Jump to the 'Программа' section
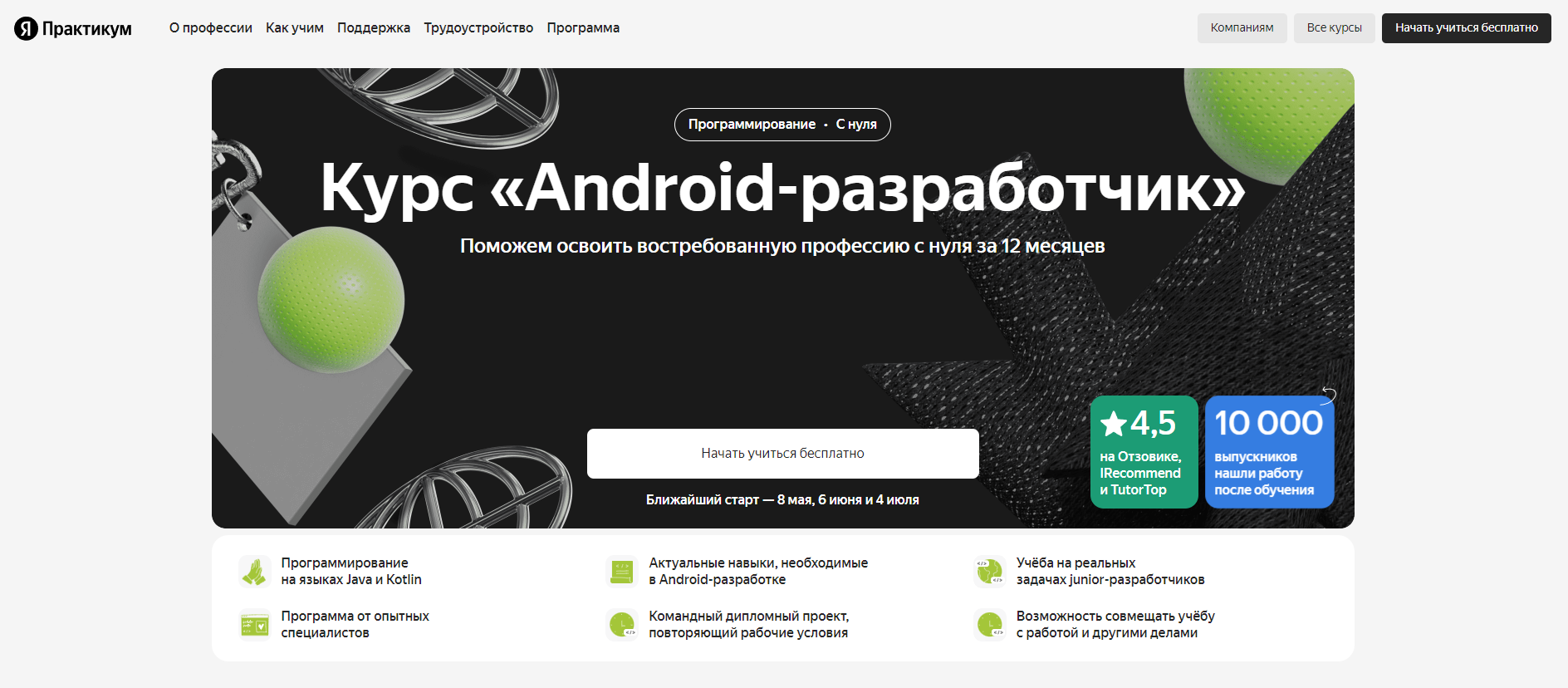 point(583,28)
